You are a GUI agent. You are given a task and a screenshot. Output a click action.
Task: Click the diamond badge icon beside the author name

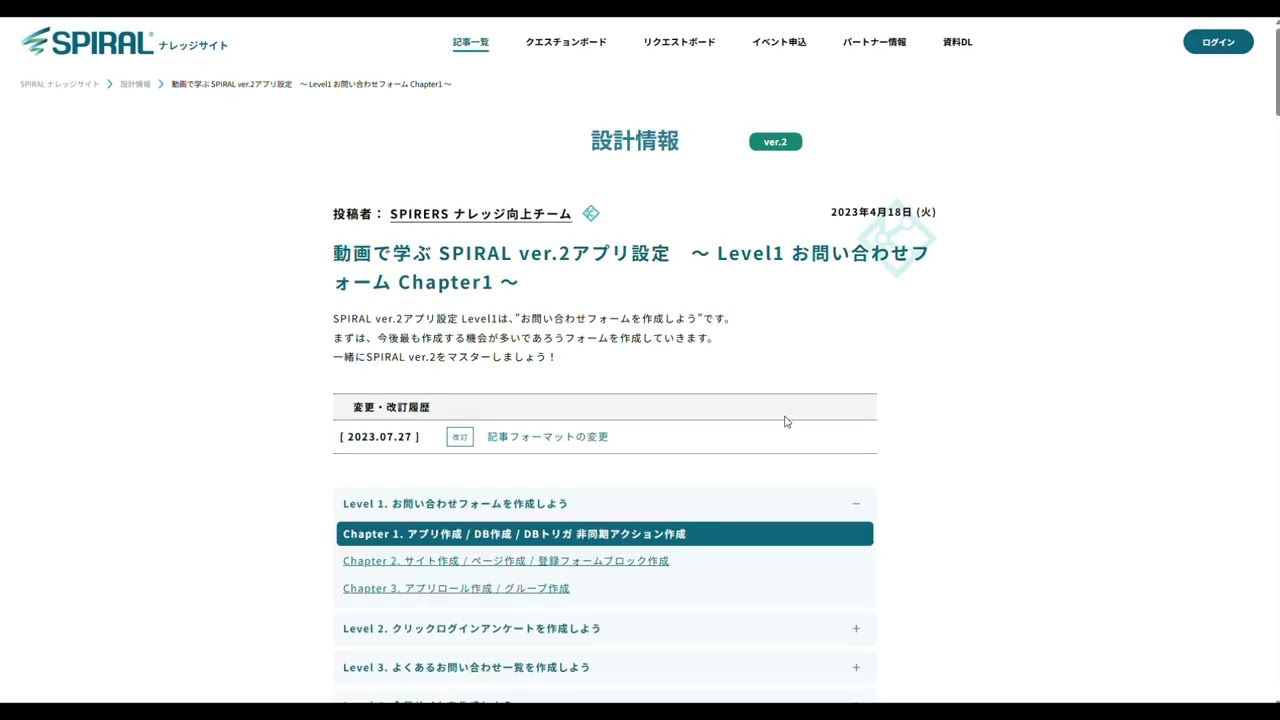(591, 213)
